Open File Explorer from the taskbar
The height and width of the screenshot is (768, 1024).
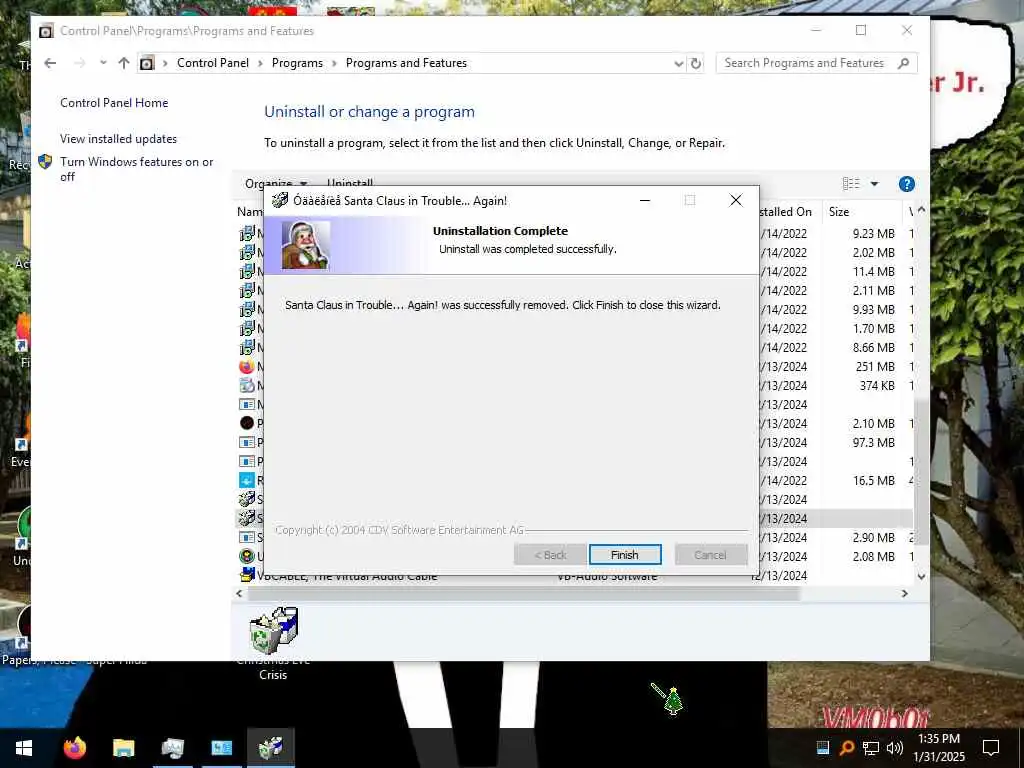click(123, 748)
